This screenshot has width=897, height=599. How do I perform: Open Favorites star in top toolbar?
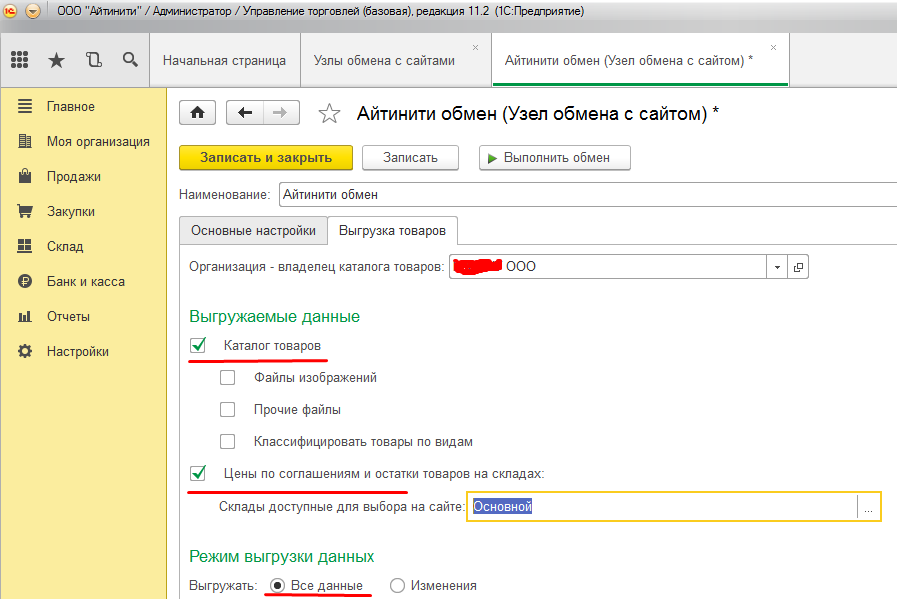56,59
